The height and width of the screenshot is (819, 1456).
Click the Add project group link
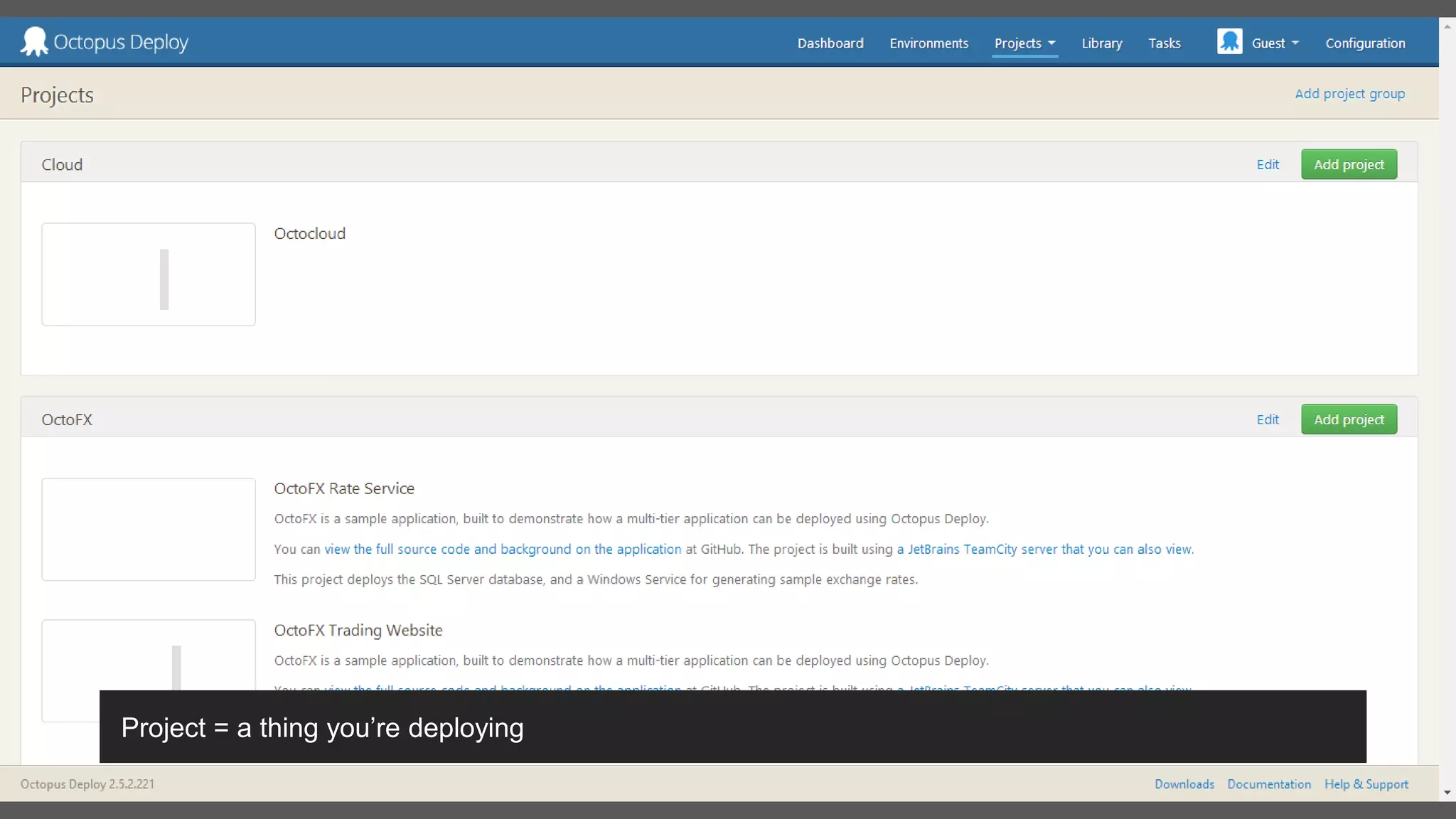click(x=1349, y=94)
